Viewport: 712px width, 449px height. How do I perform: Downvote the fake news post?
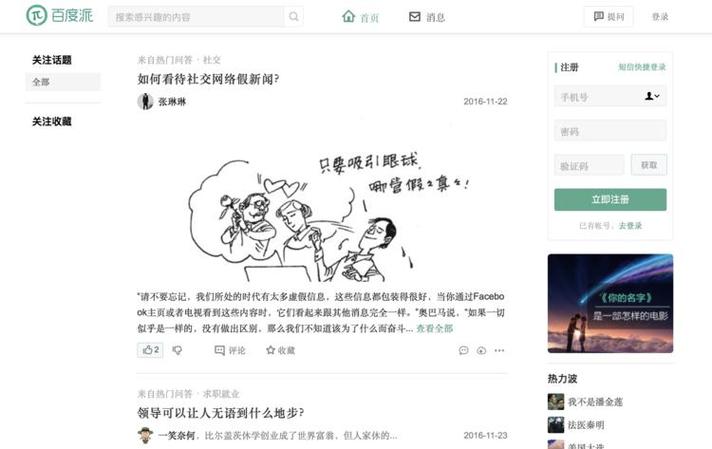click(177, 350)
